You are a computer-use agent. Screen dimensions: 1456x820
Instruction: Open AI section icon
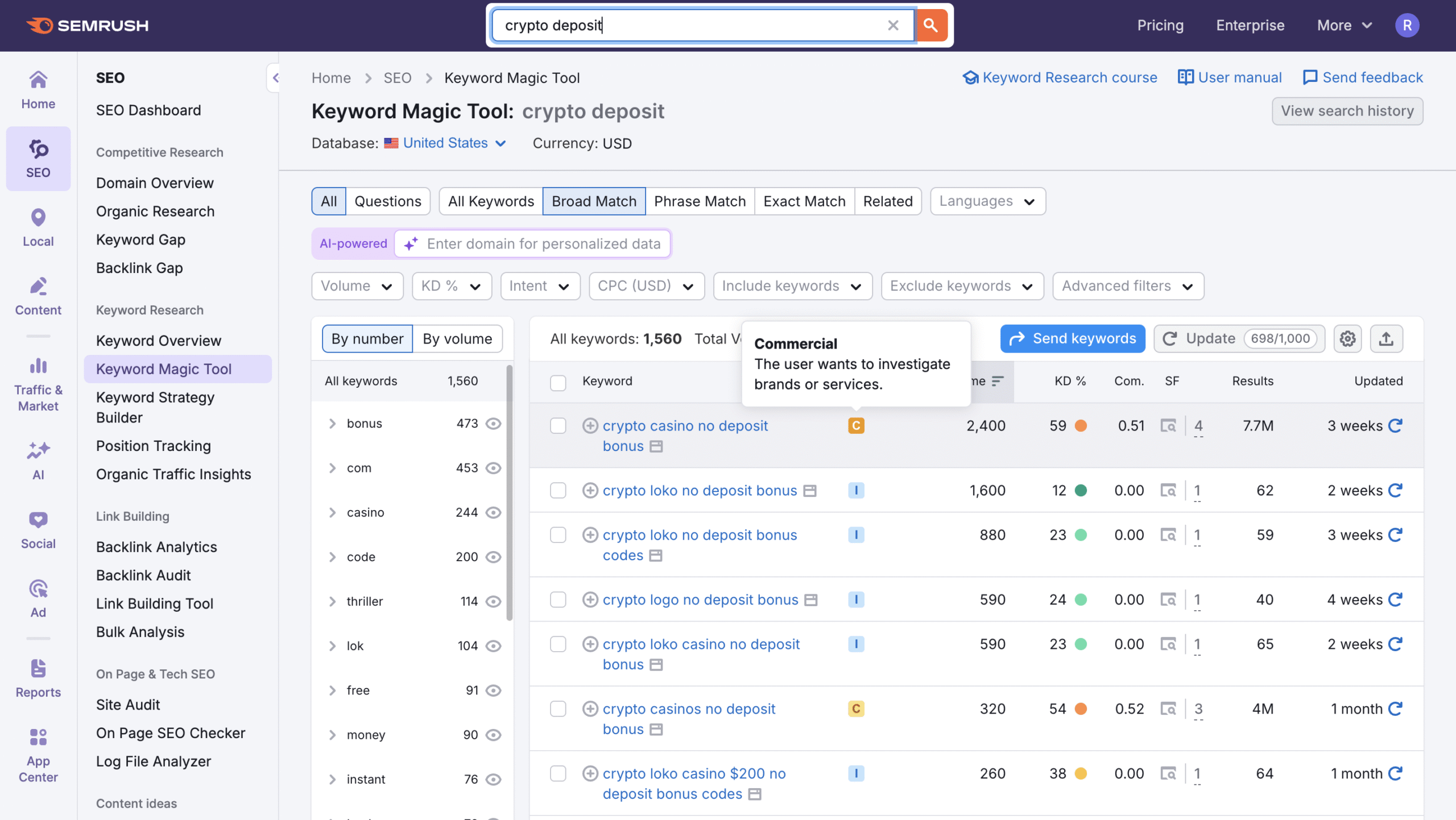click(38, 461)
